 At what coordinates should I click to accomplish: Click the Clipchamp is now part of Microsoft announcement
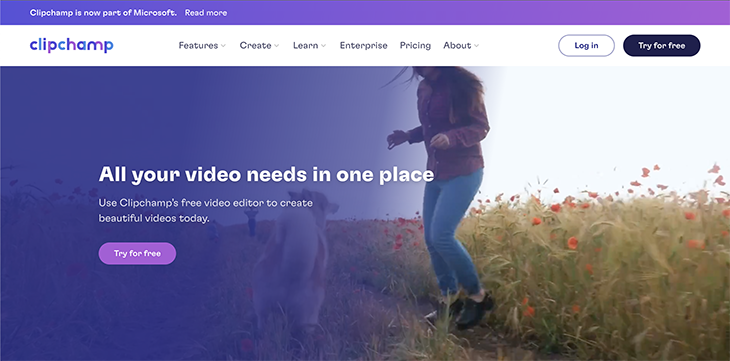tap(103, 13)
